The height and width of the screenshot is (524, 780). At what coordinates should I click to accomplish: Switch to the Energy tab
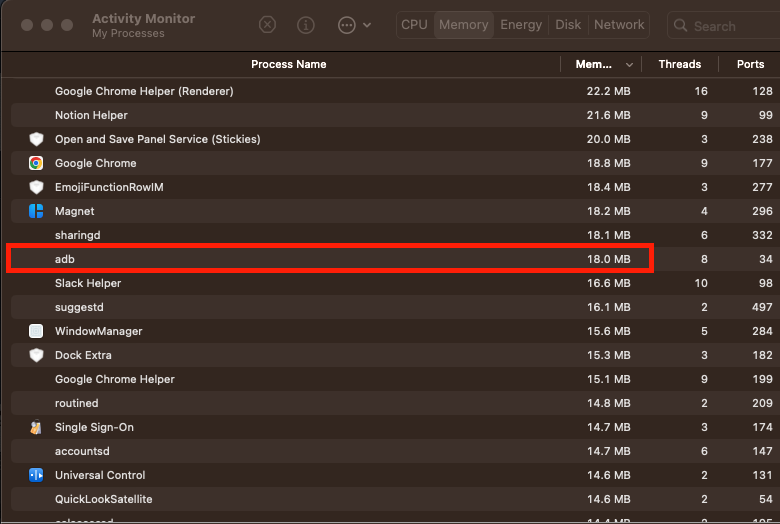[x=521, y=24]
